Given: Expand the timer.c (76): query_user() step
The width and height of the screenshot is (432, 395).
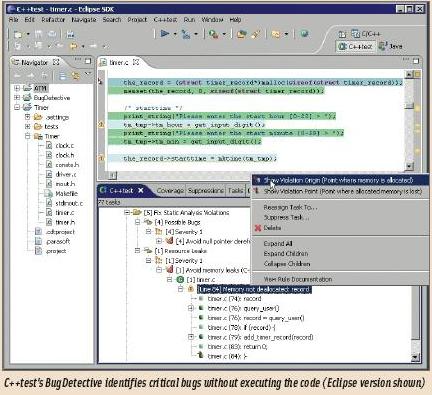Looking at the screenshot, I should click(191, 308).
